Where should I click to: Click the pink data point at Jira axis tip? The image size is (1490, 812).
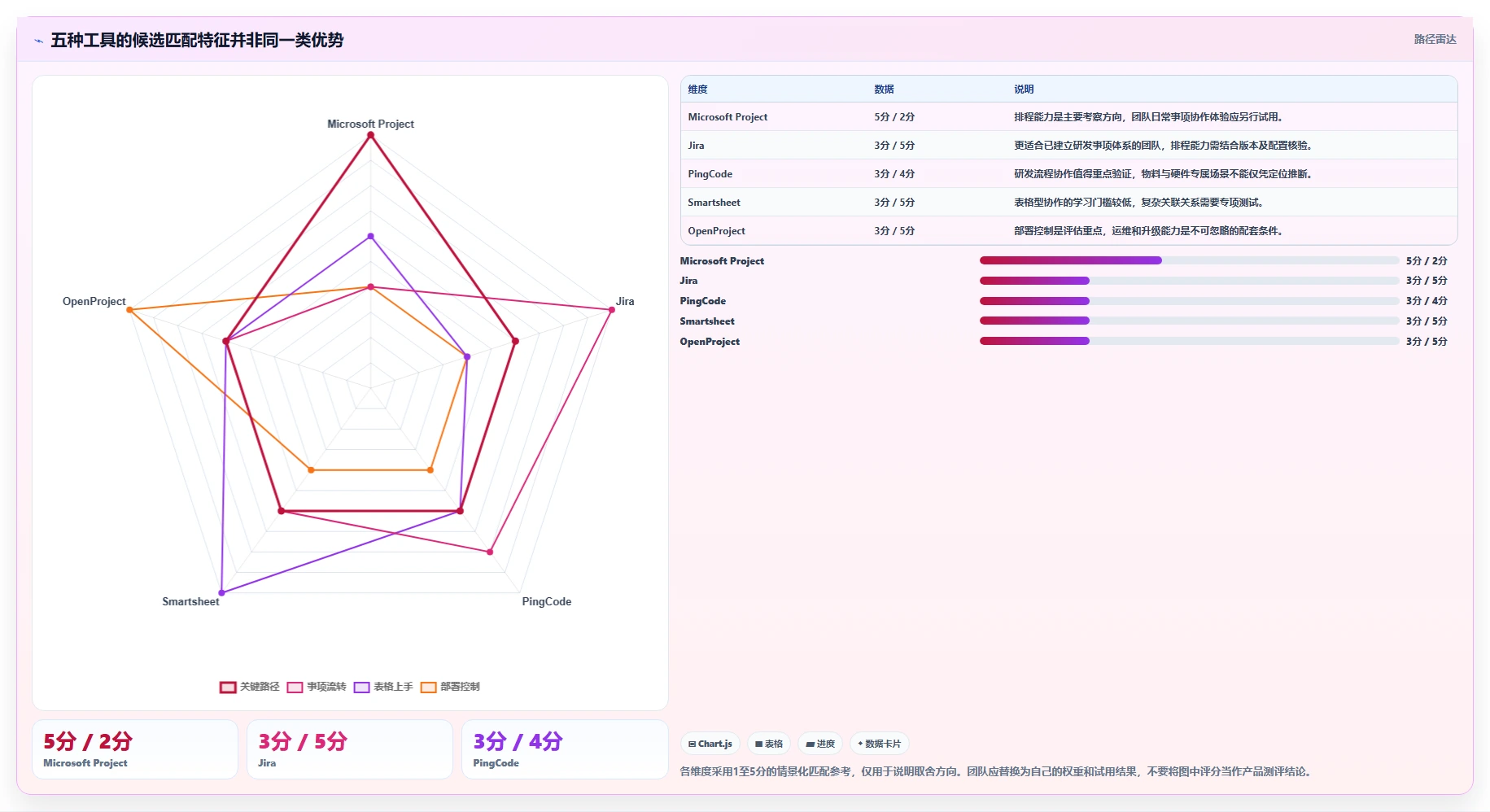point(611,310)
